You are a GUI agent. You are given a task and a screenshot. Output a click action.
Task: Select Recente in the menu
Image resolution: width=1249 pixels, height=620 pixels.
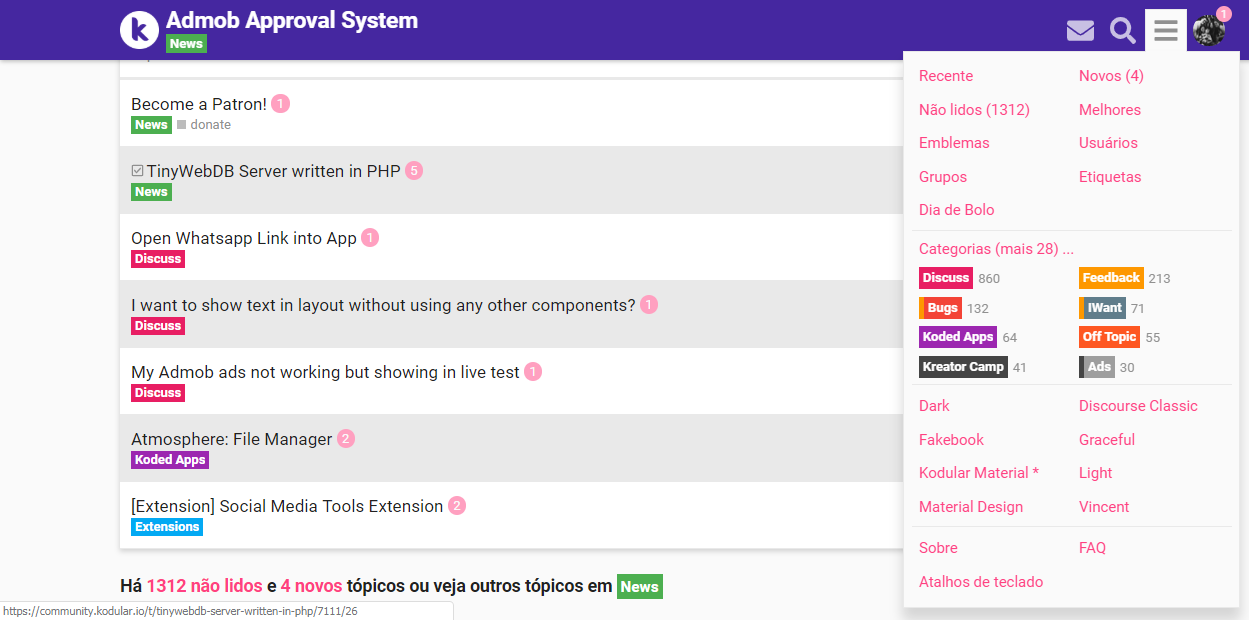(x=946, y=76)
